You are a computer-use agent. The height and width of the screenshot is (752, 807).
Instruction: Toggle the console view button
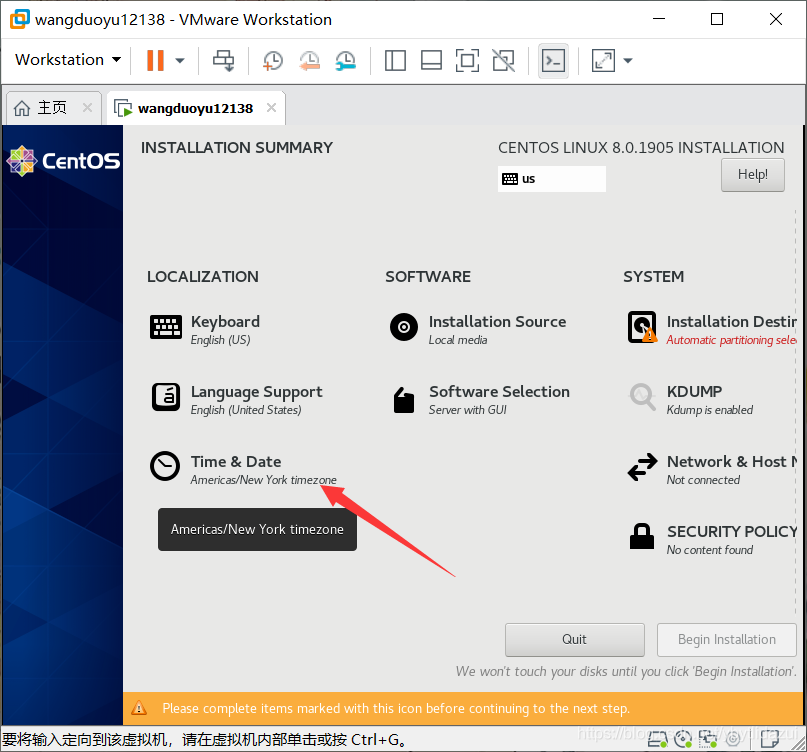(553, 61)
